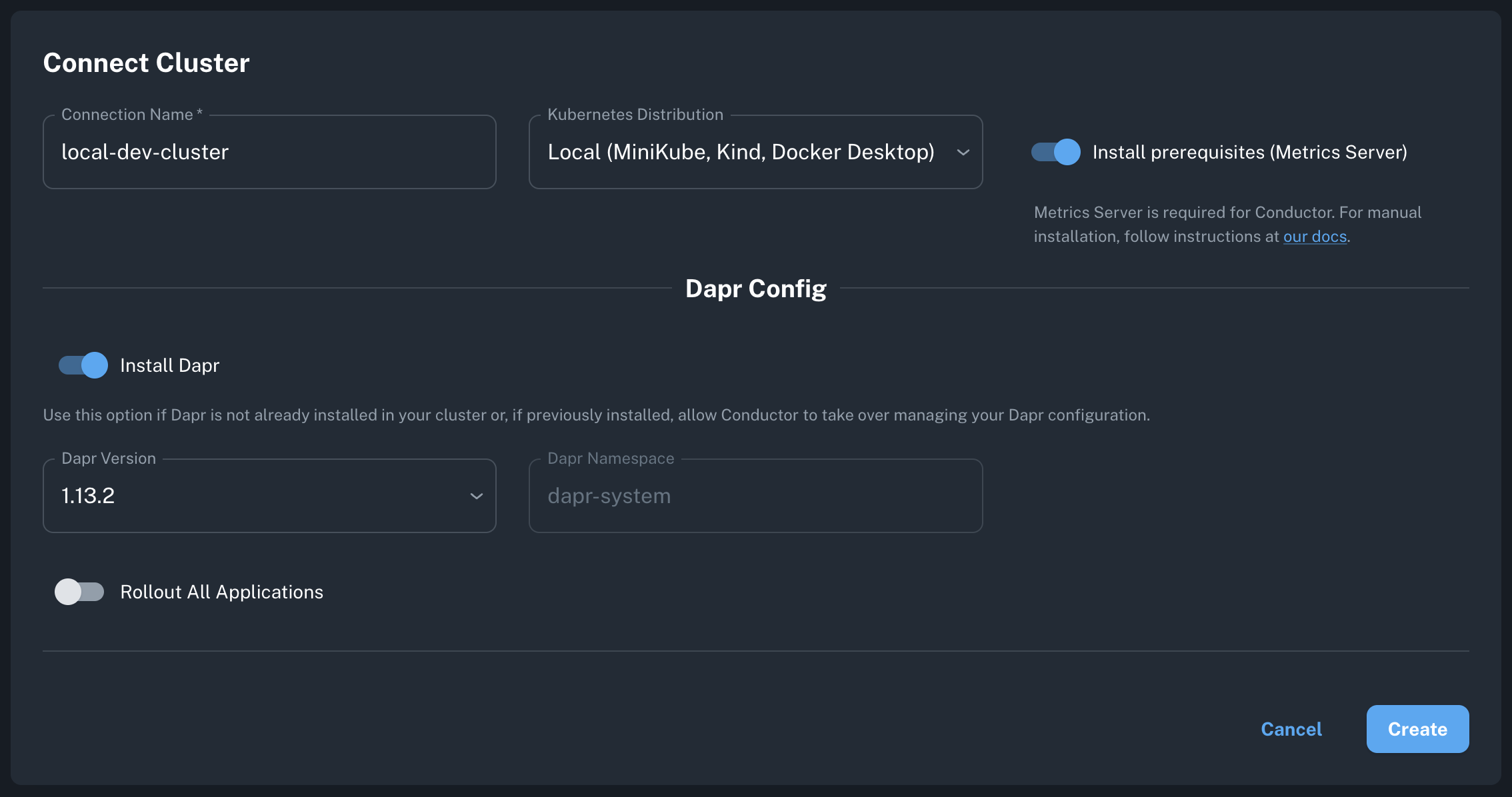Expand the Dapr Version dropdown
The width and height of the screenshot is (1512, 797).
tap(269, 496)
